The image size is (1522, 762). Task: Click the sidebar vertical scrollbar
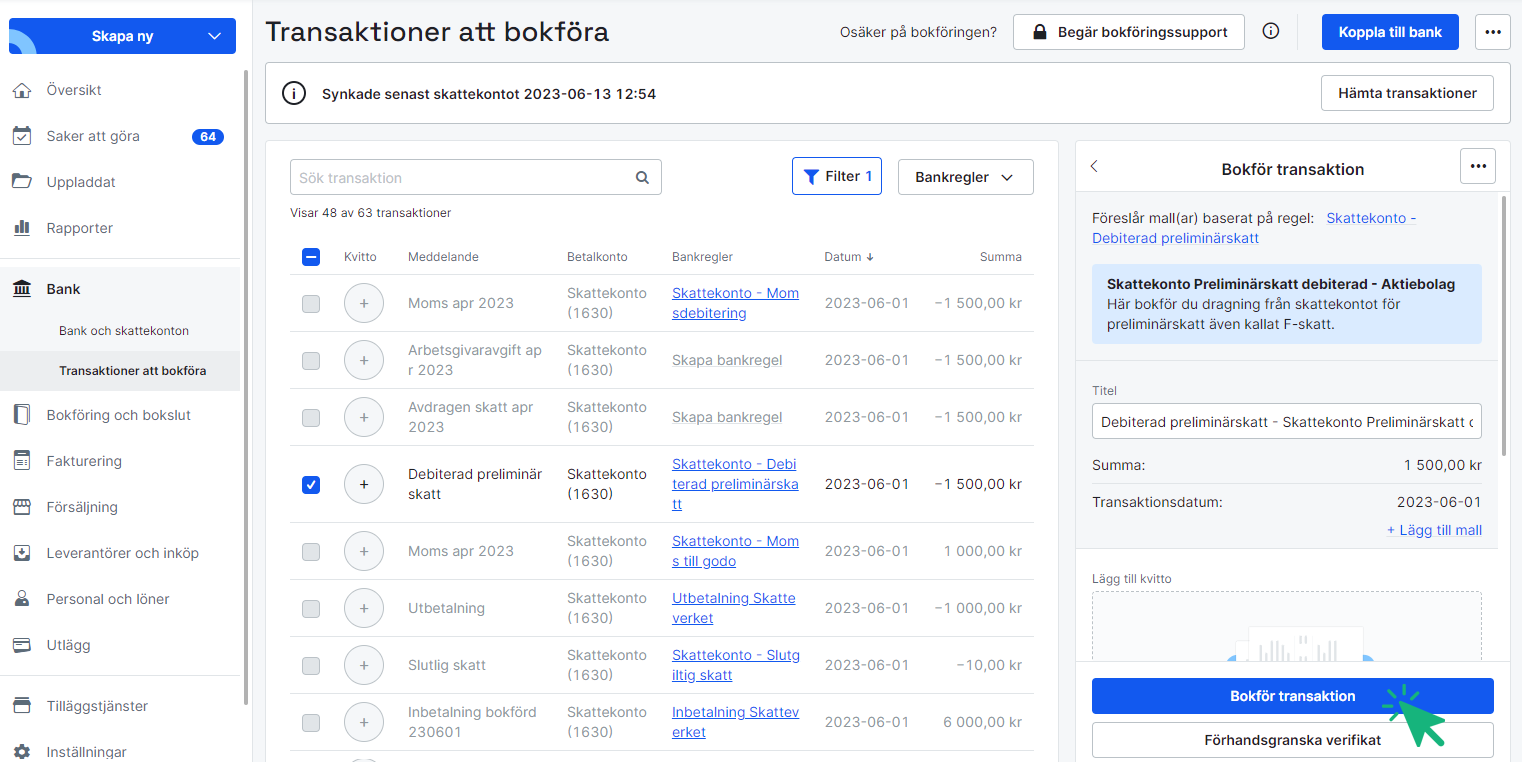pyautogui.click(x=246, y=380)
